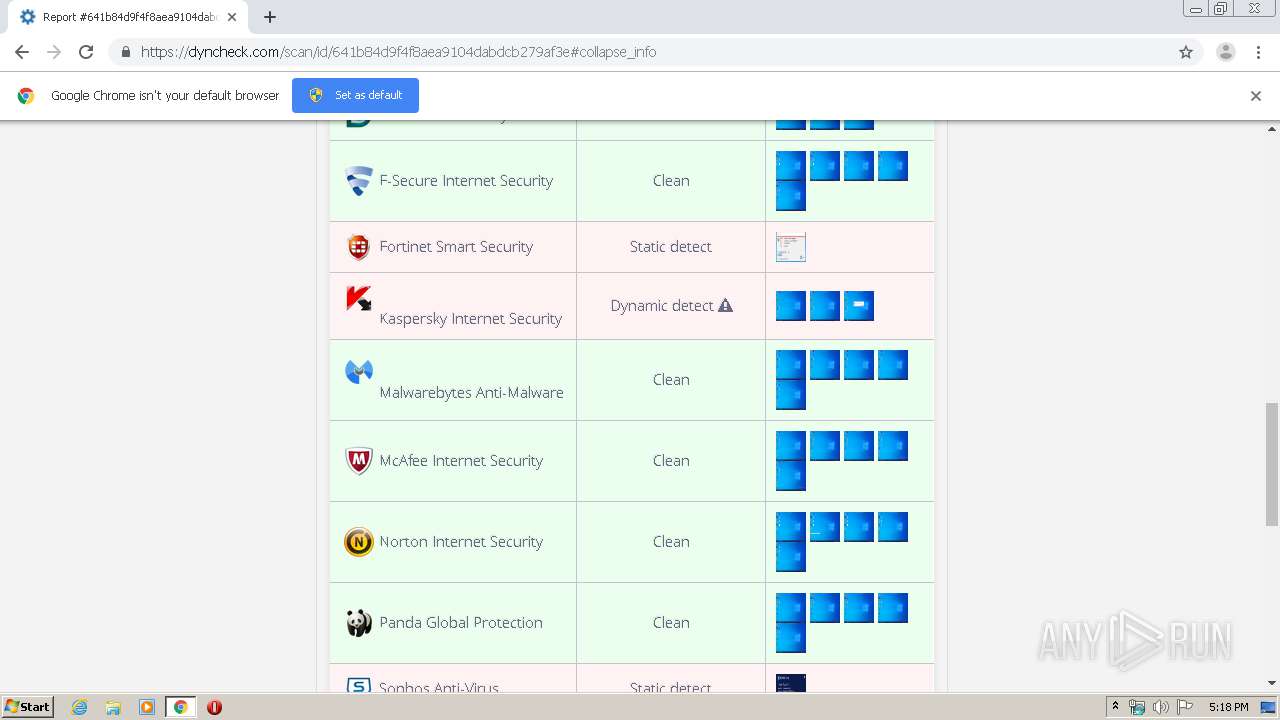Dismiss the default browser notification bar
Viewport: 1280px width, 720px height.
point(1256,96)
